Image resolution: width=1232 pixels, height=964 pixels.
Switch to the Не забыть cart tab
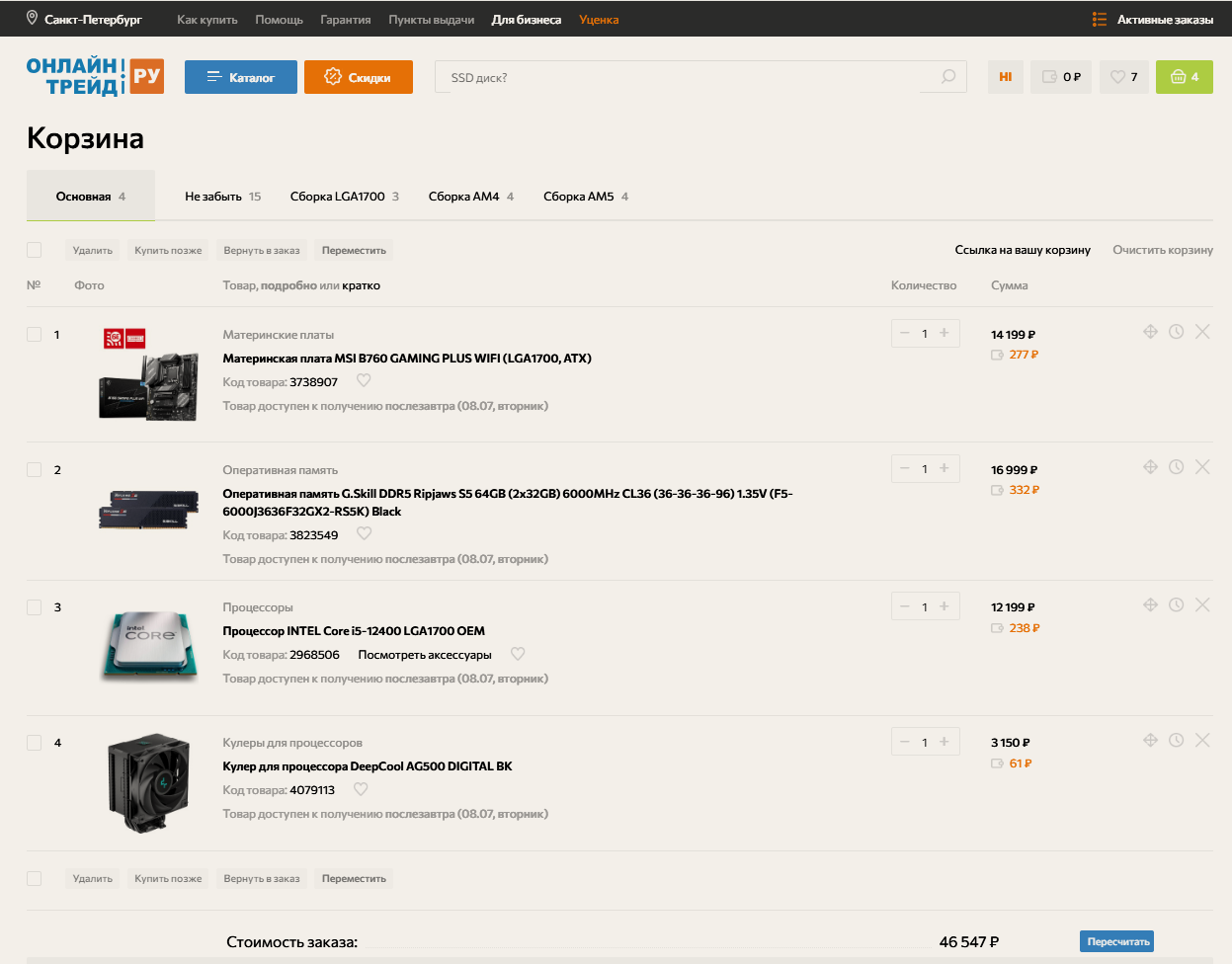tap(223, 197)
